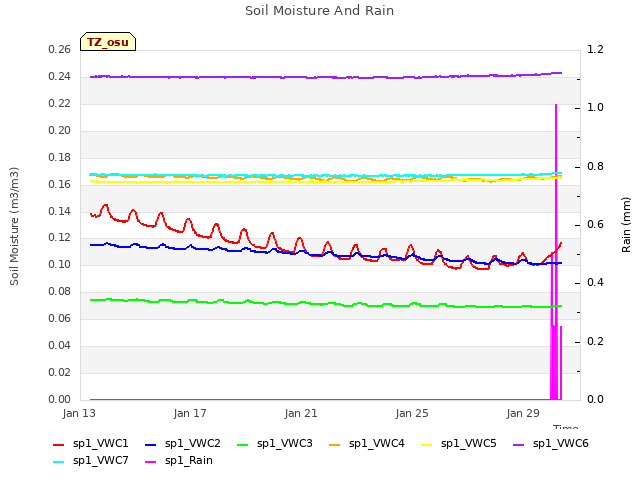Screen dimensions: 640x480
Task: Click the Jan 21 x-axis tick label
Action: (x=301, y=413)
